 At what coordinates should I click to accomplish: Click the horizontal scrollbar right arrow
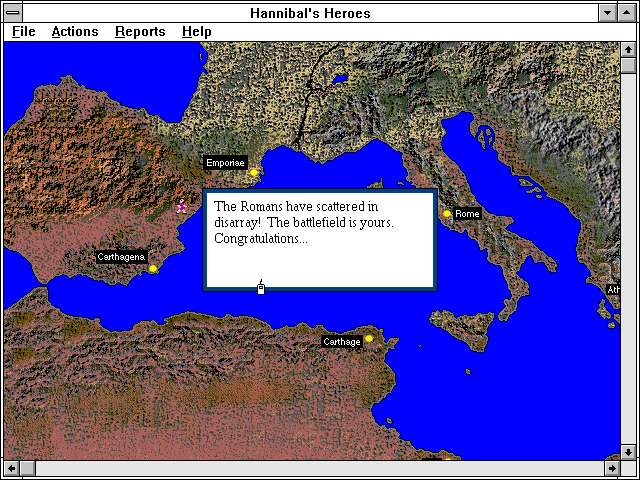[x=612, y=468]
